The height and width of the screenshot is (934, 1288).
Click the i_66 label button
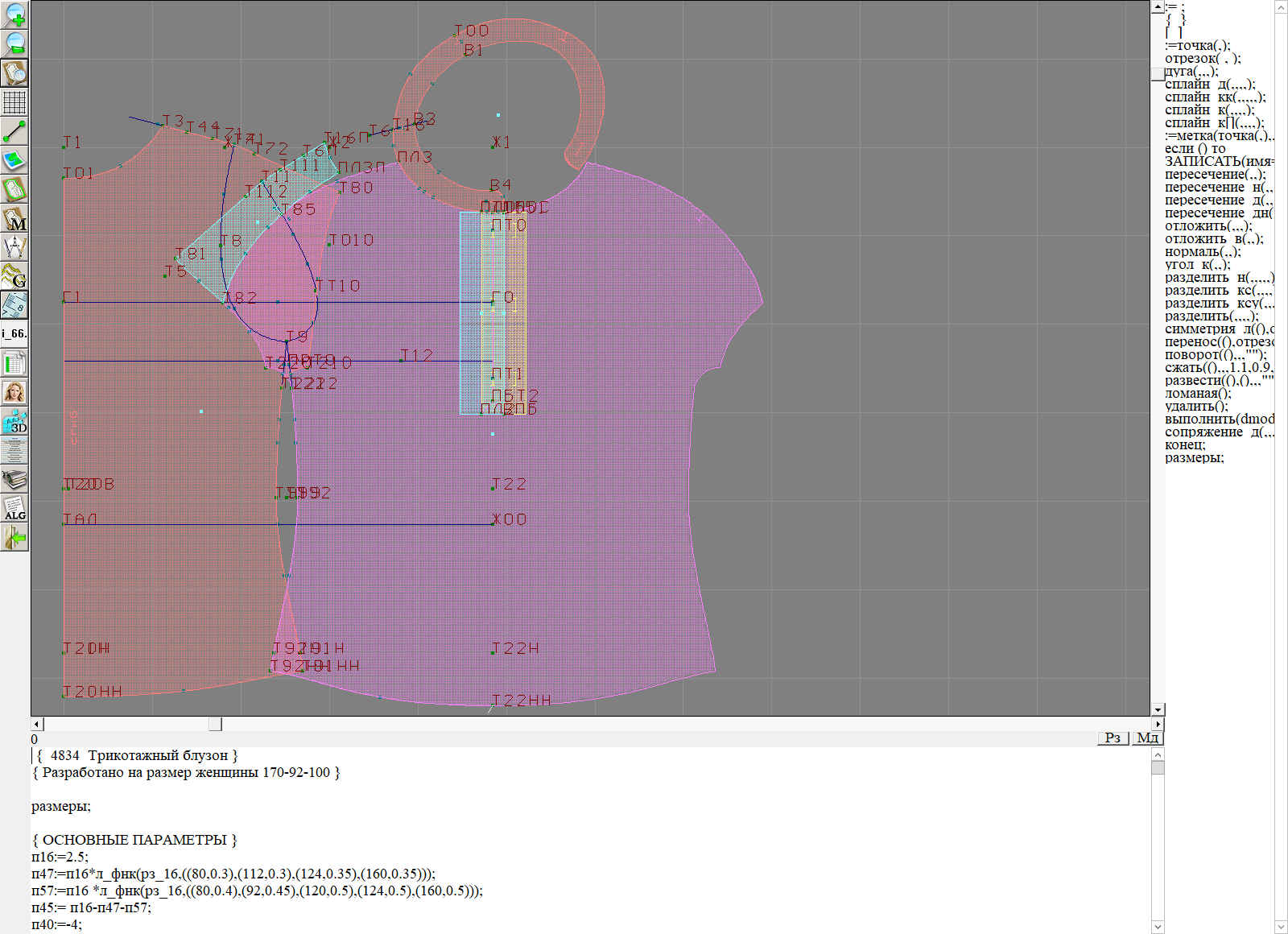(14, 333)
